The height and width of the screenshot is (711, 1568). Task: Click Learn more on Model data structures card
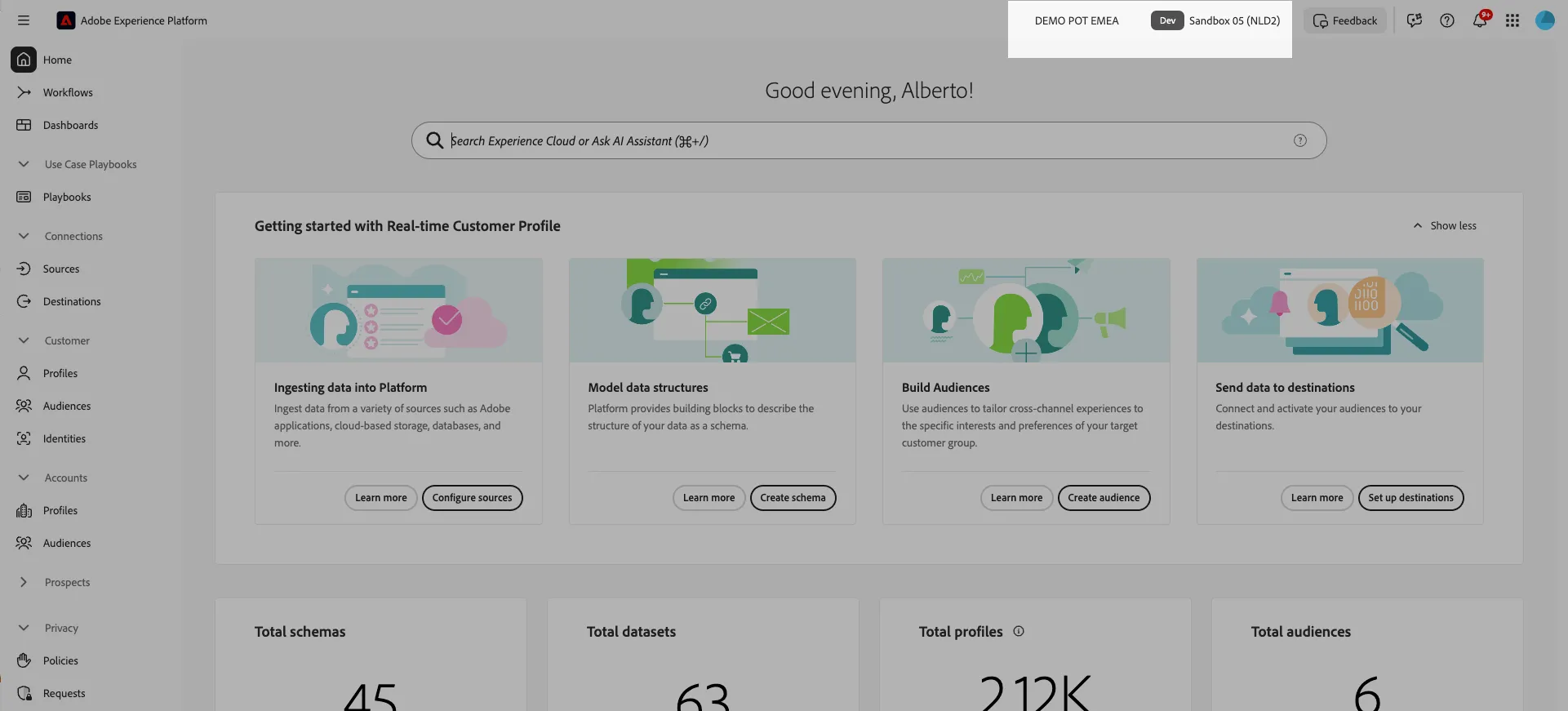pos(709,498)
